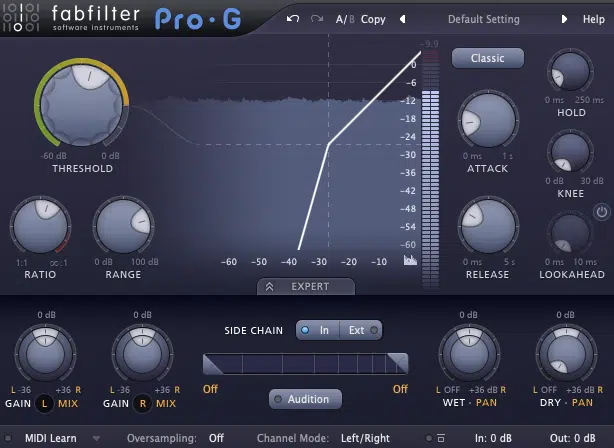This screenshot has width=614, height=448.
Task: Click the Lookahead knob
Action: coord(570,234)
